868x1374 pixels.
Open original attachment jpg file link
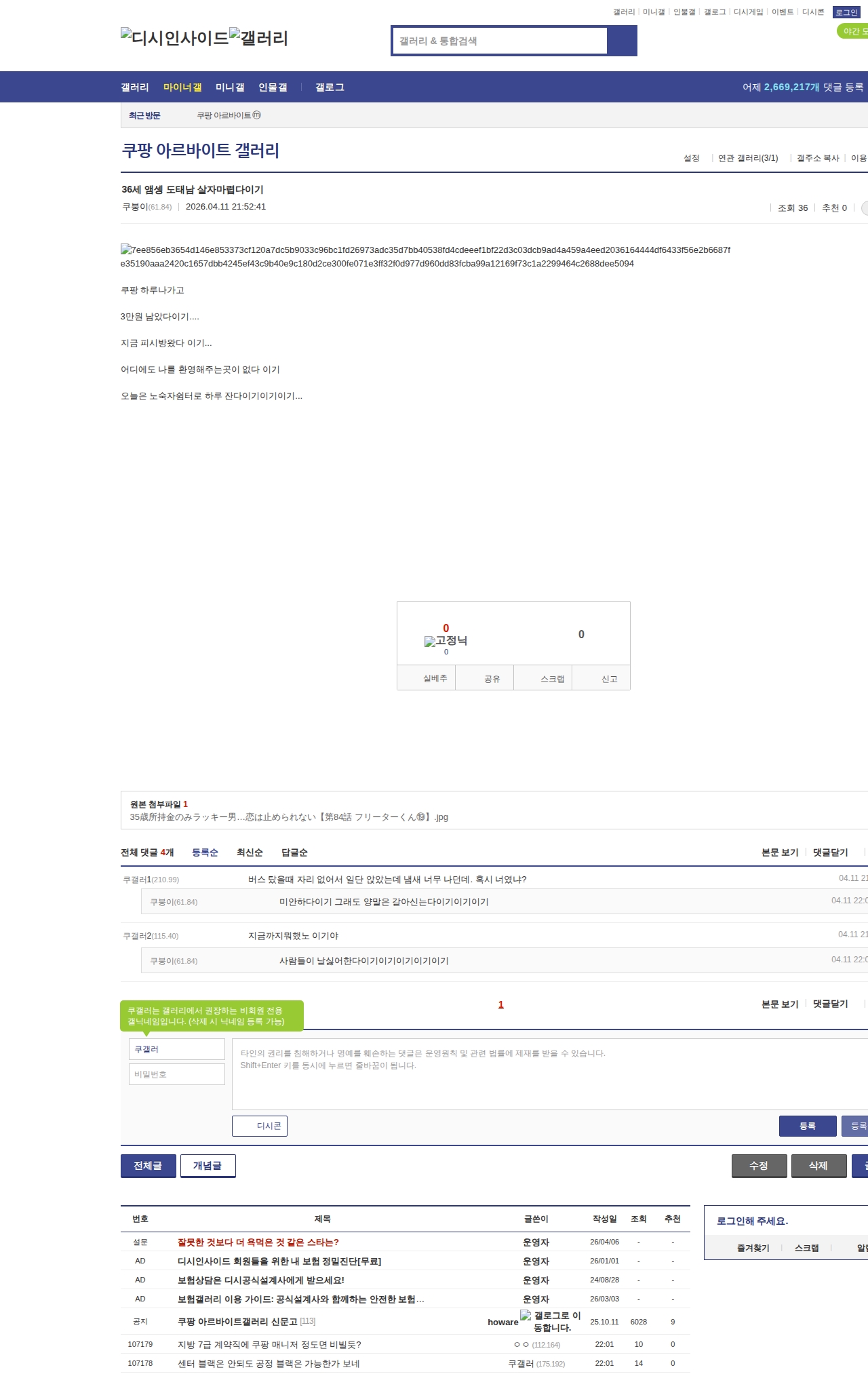[289, 817]
